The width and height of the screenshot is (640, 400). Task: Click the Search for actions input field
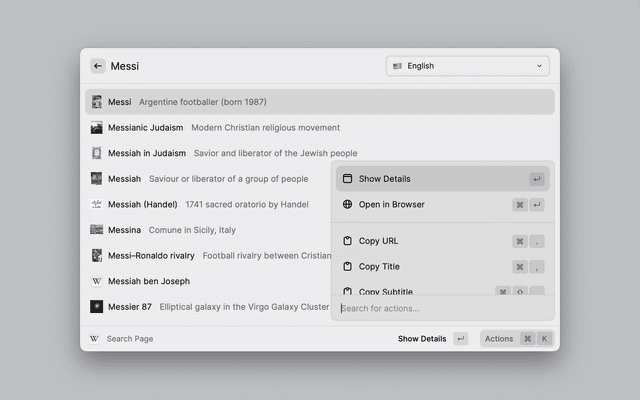click(440, 308)
